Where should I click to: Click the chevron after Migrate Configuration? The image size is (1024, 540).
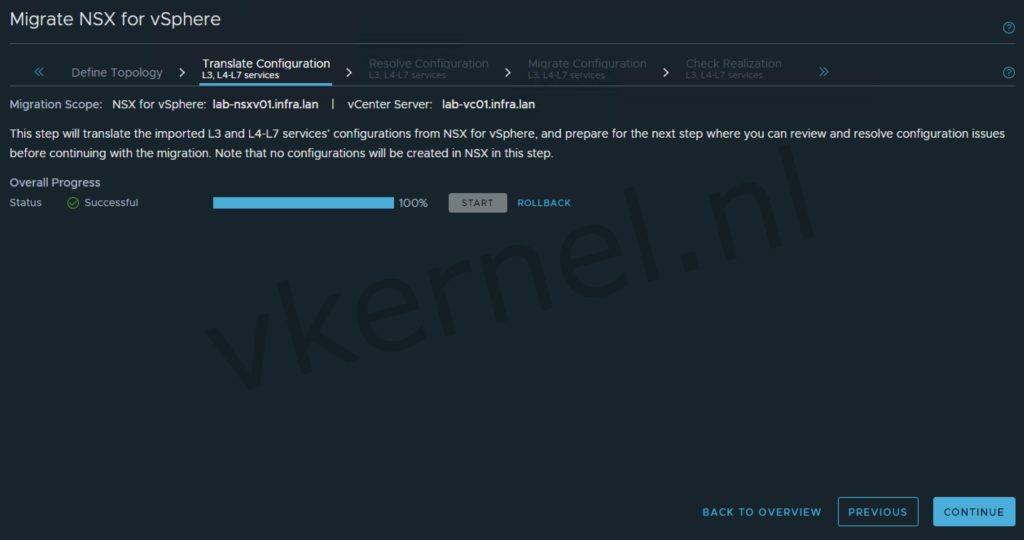click(x=665, y=72)
